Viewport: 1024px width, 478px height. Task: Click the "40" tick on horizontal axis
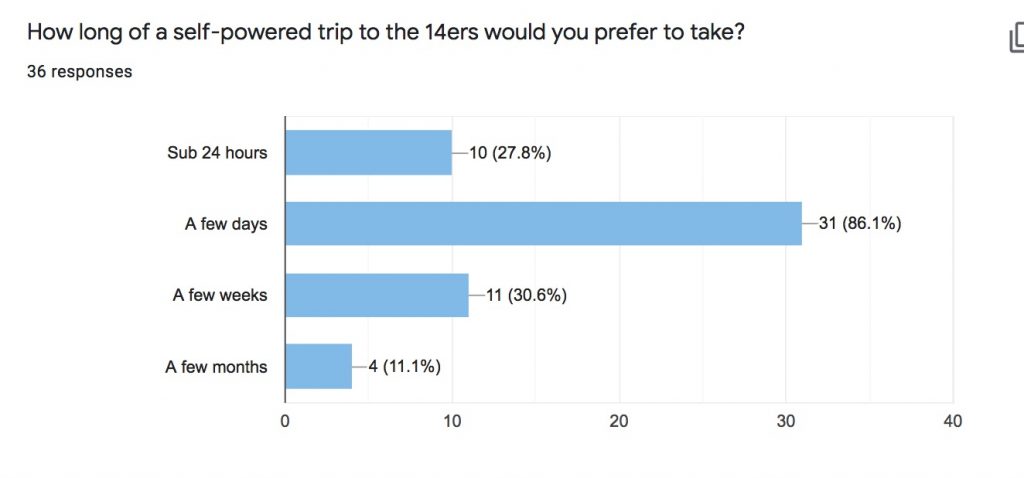pyautogui.click(x=953, y=421)
